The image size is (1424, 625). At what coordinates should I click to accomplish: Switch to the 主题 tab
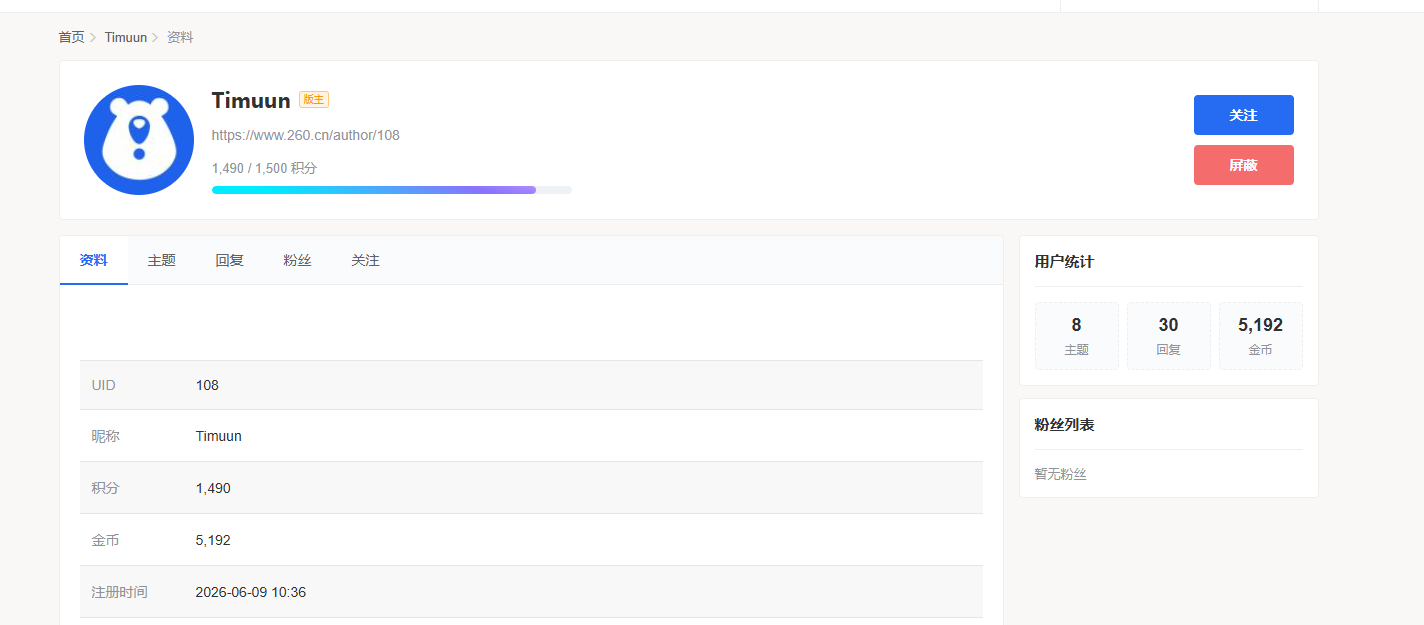(x=162, y=260)
